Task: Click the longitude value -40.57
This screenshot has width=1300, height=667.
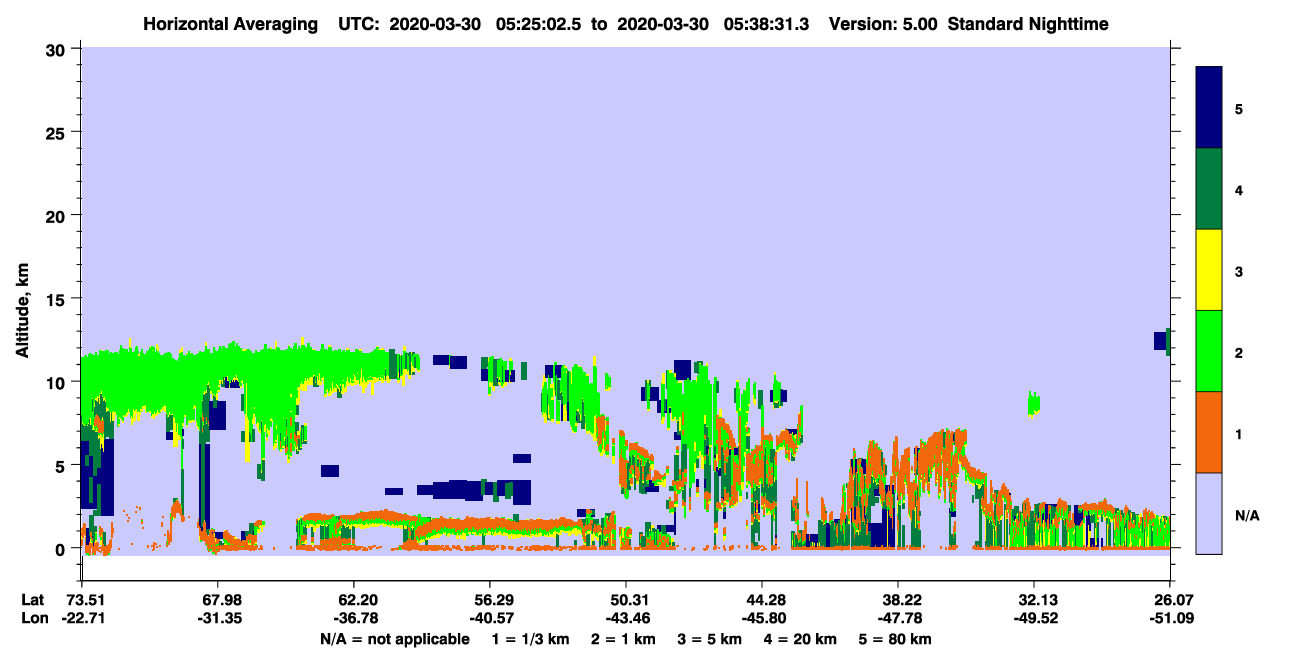Action: 489,618
